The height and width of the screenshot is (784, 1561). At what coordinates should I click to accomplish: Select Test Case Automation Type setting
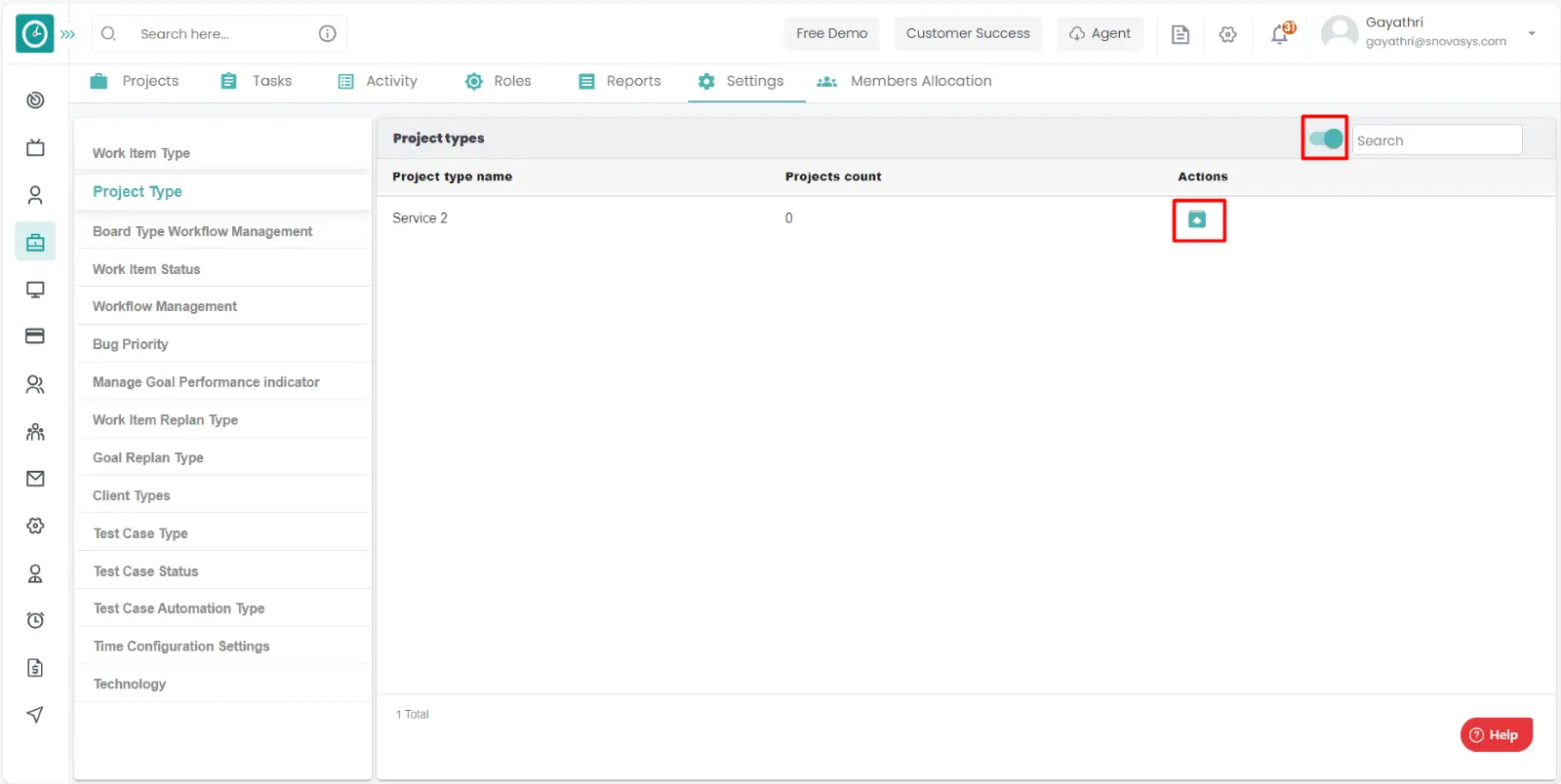[x=222, y=608]
